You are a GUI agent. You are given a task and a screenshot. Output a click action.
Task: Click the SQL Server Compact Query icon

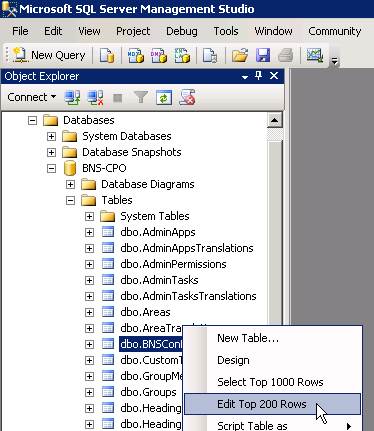point(210,55)
